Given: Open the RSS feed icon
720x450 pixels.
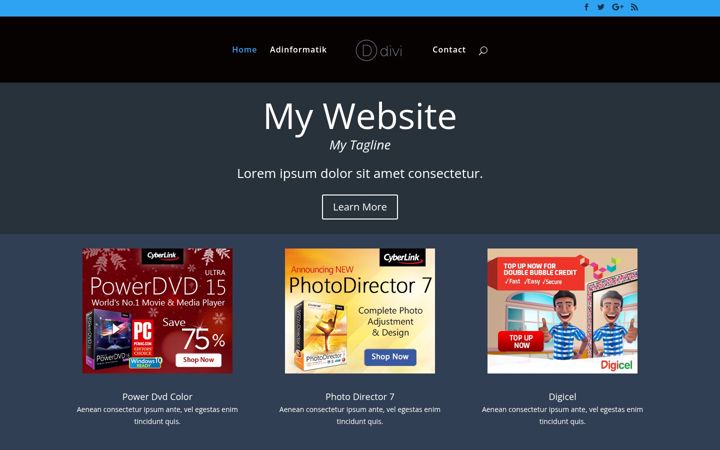Looking at the screenshot, I should [x=634, y=7].
